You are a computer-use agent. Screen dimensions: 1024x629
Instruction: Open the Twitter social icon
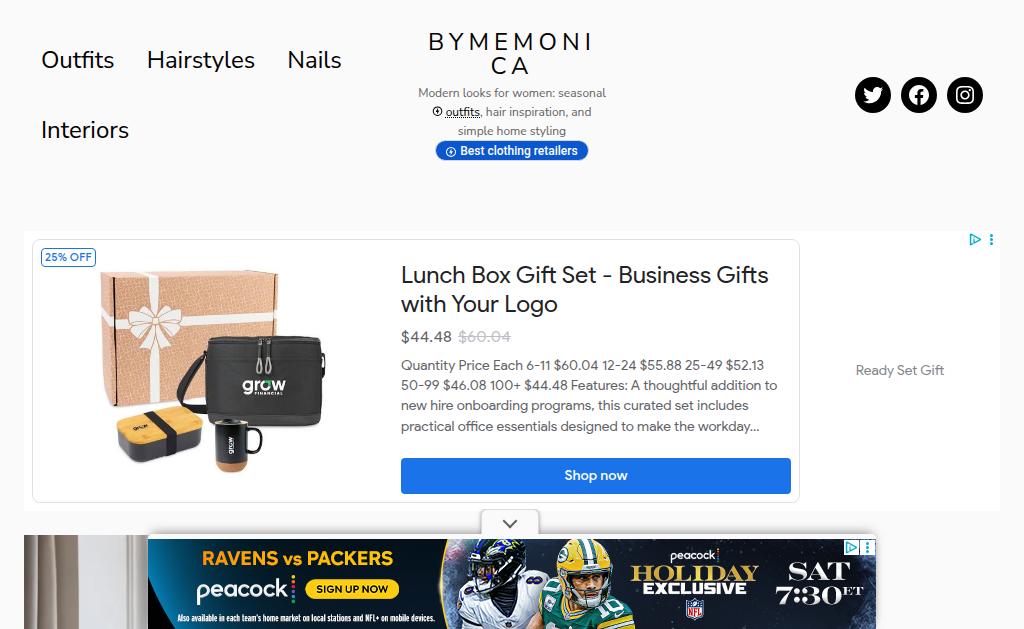(872, 95)
